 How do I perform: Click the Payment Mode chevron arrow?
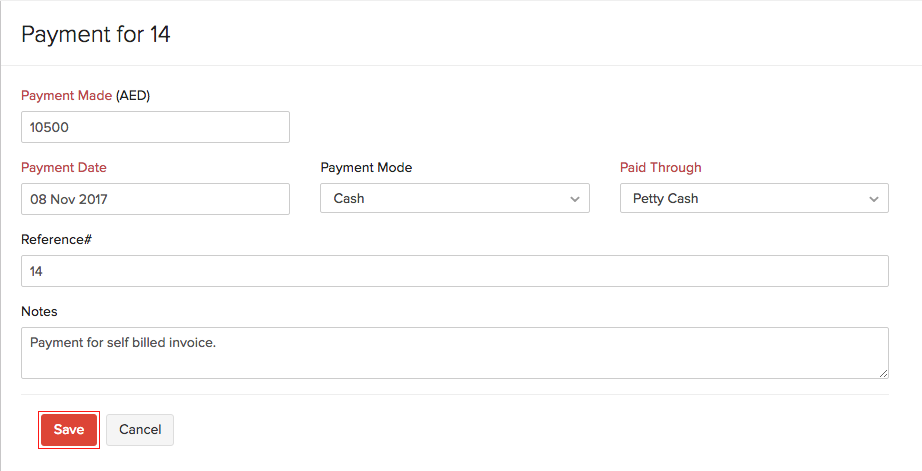(x=575, y=199)
